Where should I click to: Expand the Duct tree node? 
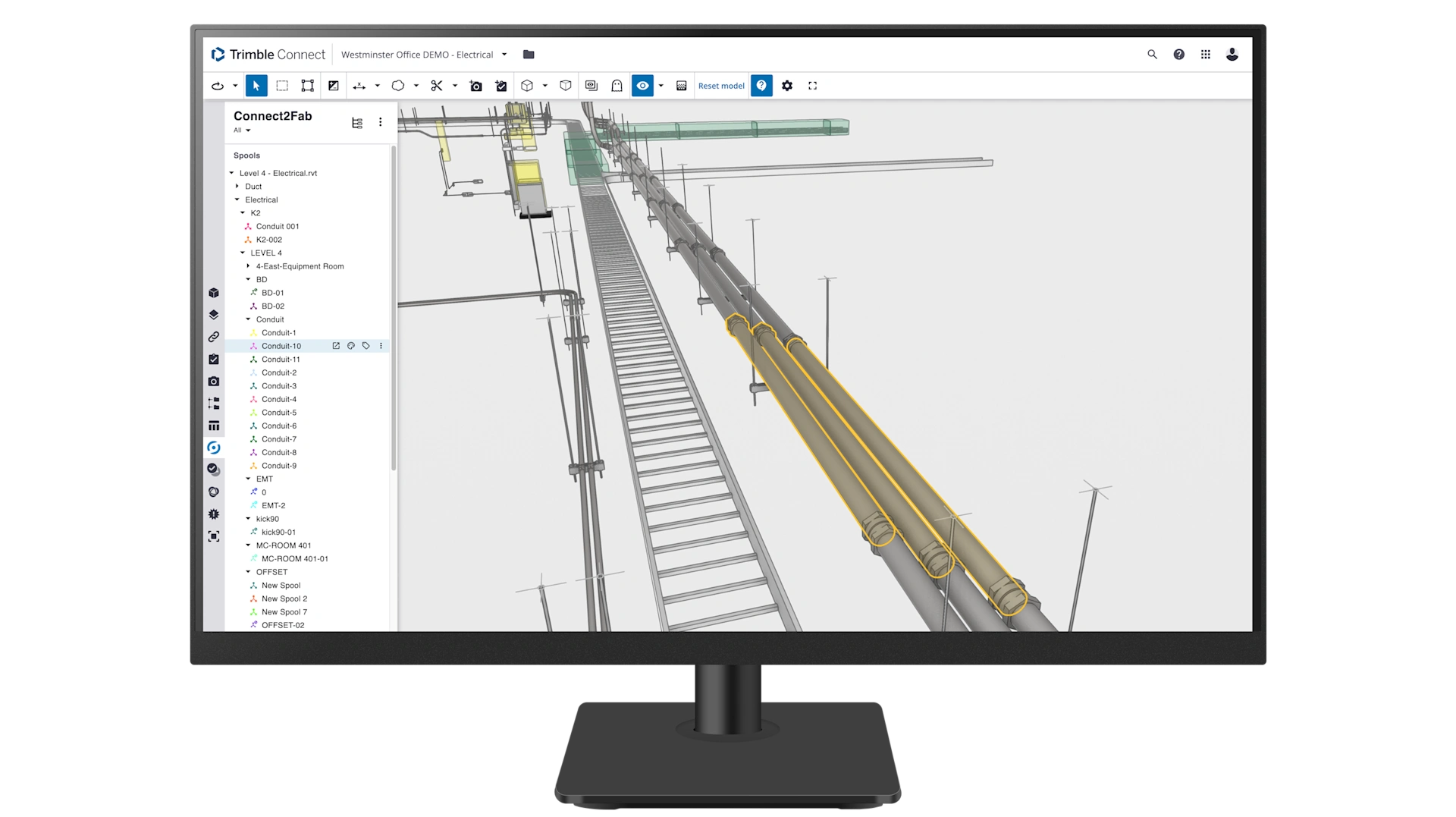pyautogui.click(x=237, y=187)
